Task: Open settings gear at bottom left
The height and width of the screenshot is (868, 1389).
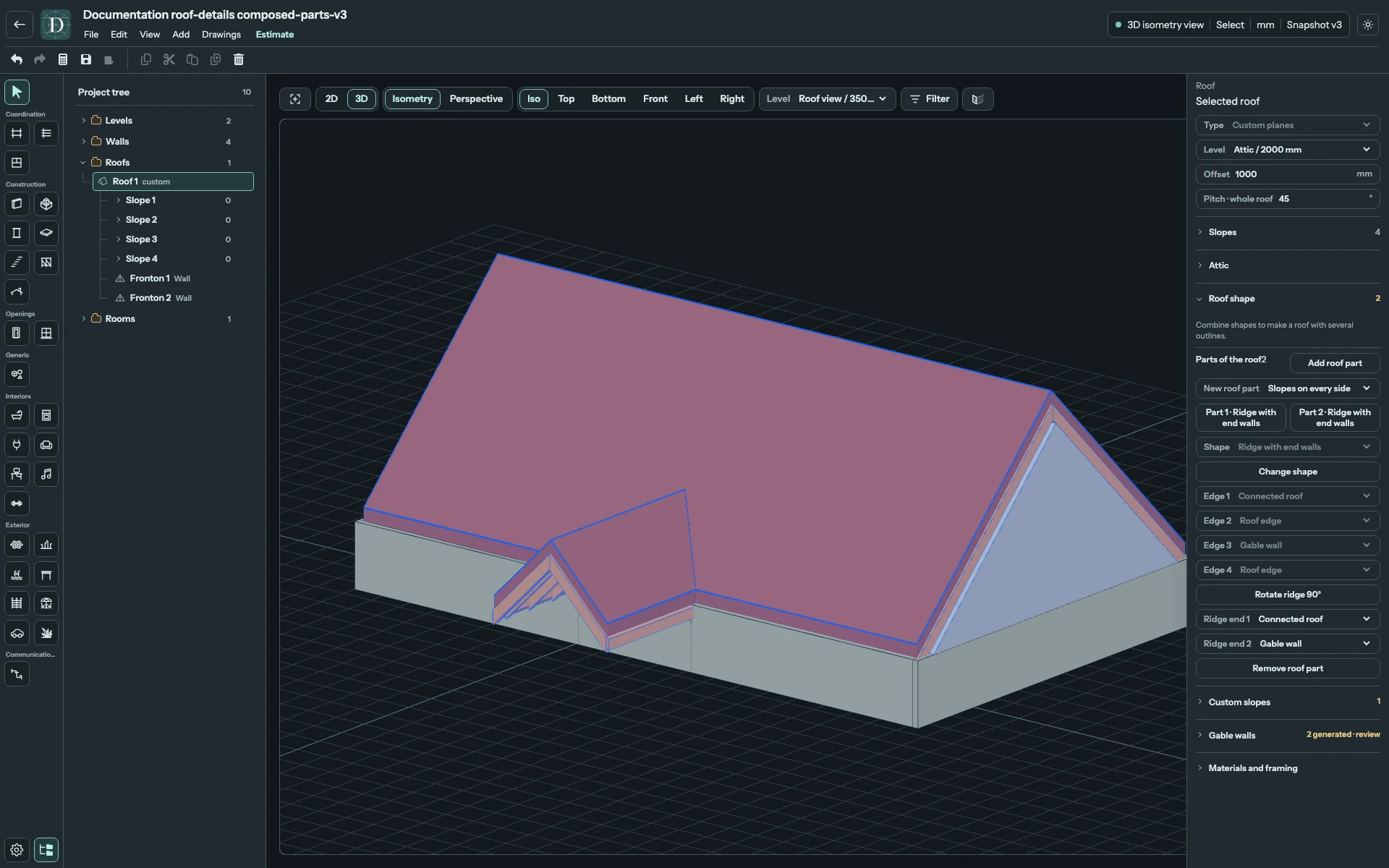Action: (x=17, y=850)
